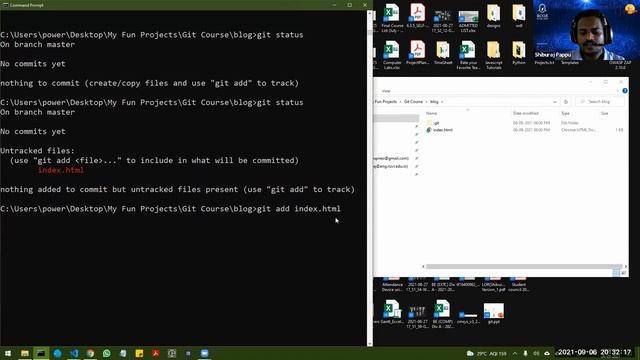Image resolution: width=640 pixels, height=360 pixels.
Task: Click the Explorer help question-mark icon
Action: point(624,91)
